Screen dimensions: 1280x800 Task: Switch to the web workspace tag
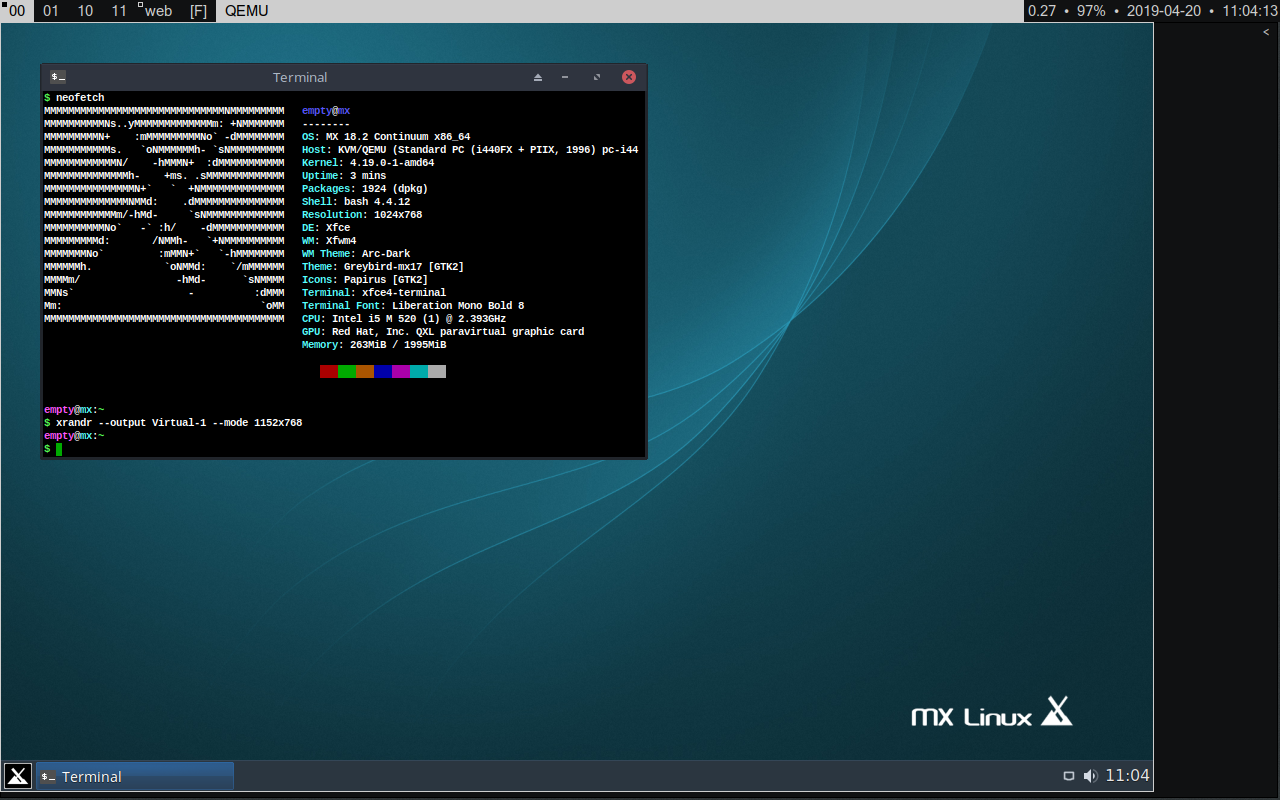pyautogui.click(x=158, y=11)
